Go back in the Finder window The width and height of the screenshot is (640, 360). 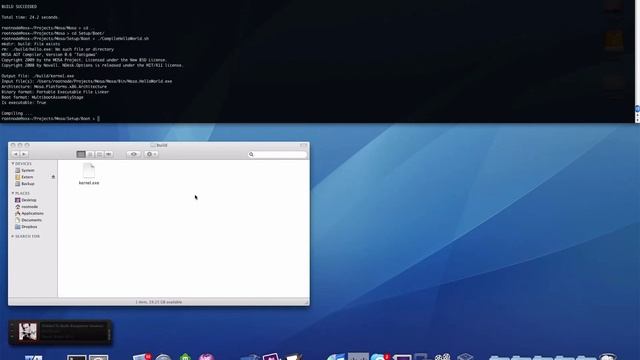pyautogui.click(x=16, y=154)
